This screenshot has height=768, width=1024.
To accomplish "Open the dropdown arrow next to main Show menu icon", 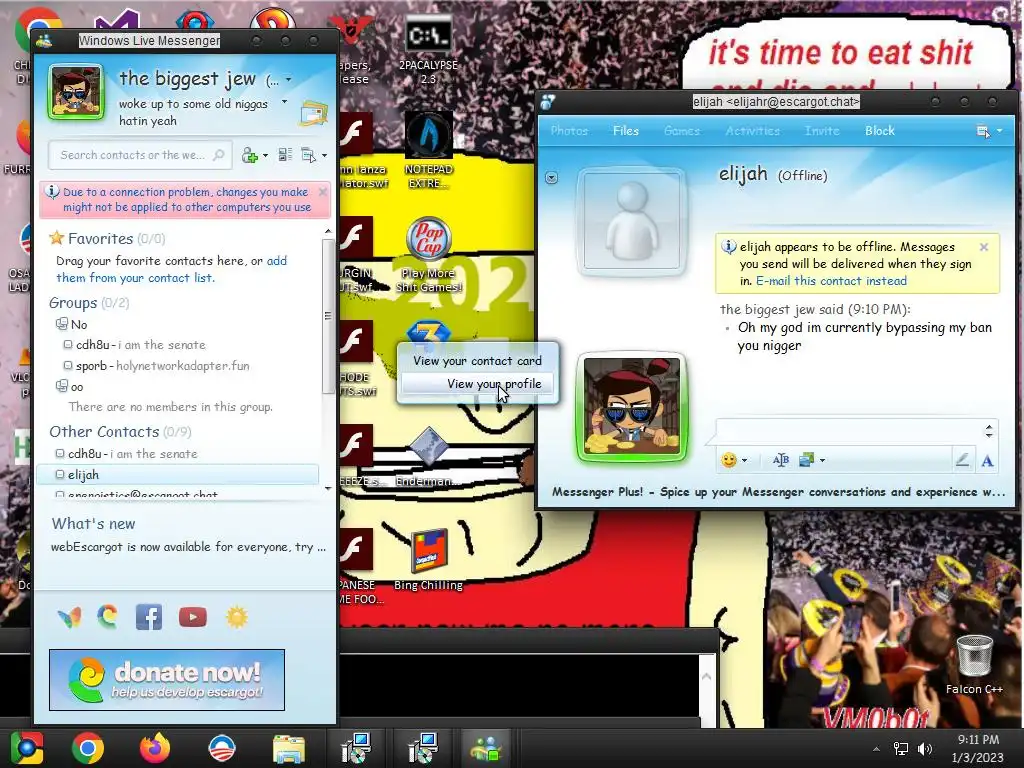I will coord(324,155).
